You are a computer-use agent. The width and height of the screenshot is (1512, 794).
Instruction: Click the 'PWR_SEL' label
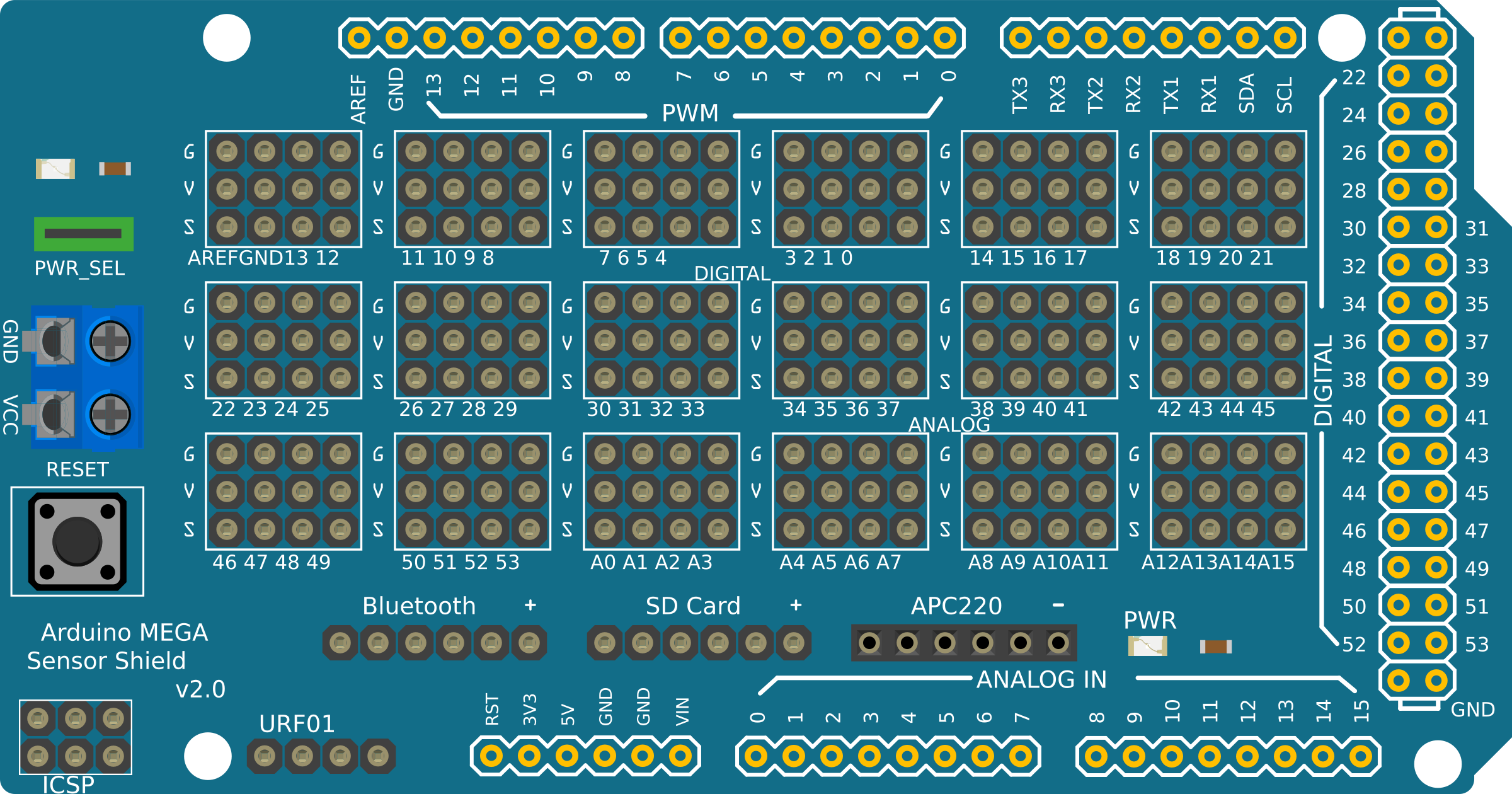coord(80,269)
